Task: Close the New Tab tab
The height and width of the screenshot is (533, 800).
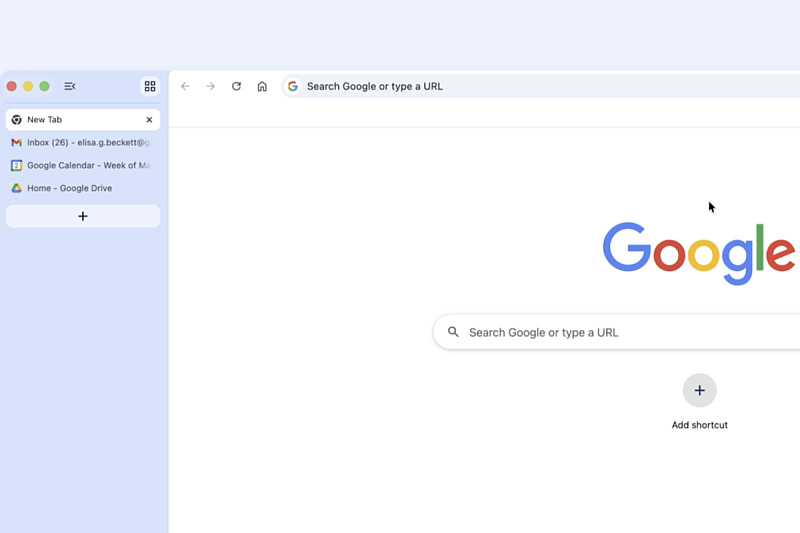Action: click(149, 120)
